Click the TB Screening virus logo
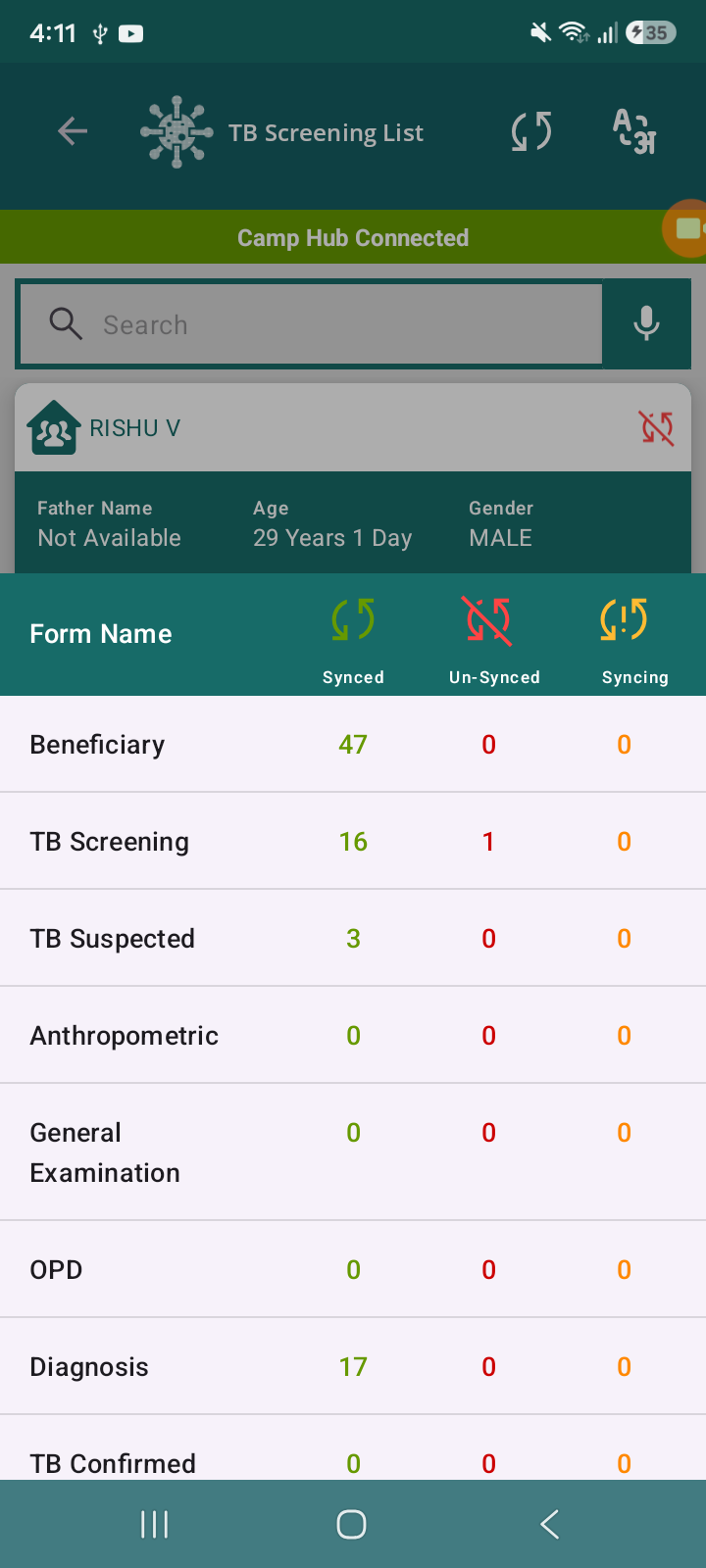The height and width of the screenshot is (1568, 706). [x=176, y=131]
